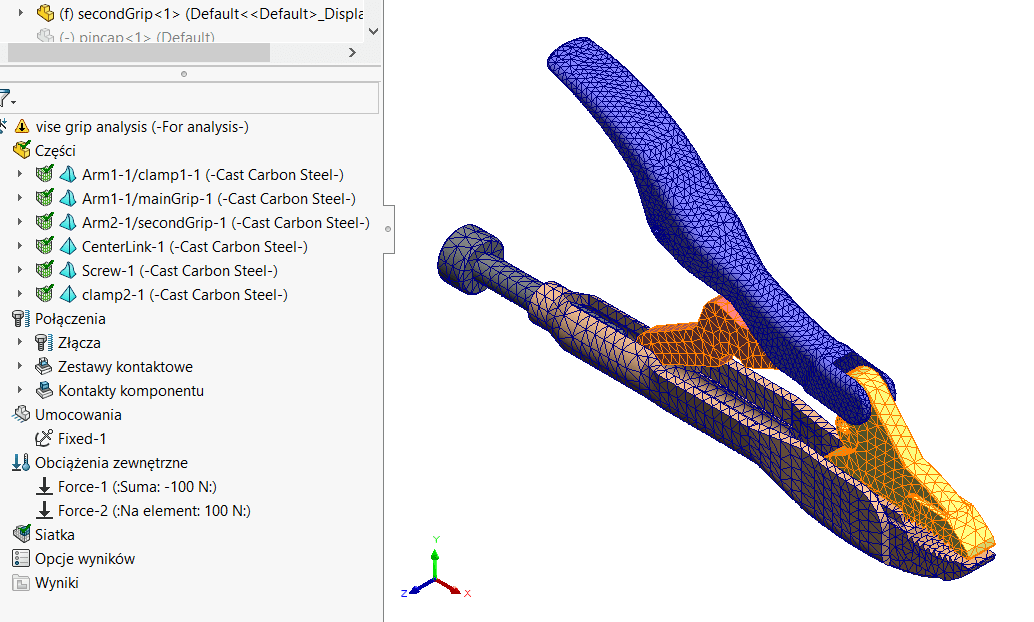Click the Zestawy kontaktowe contact sets icon
The image size is (1034, 622).
[x=44, y=366]
